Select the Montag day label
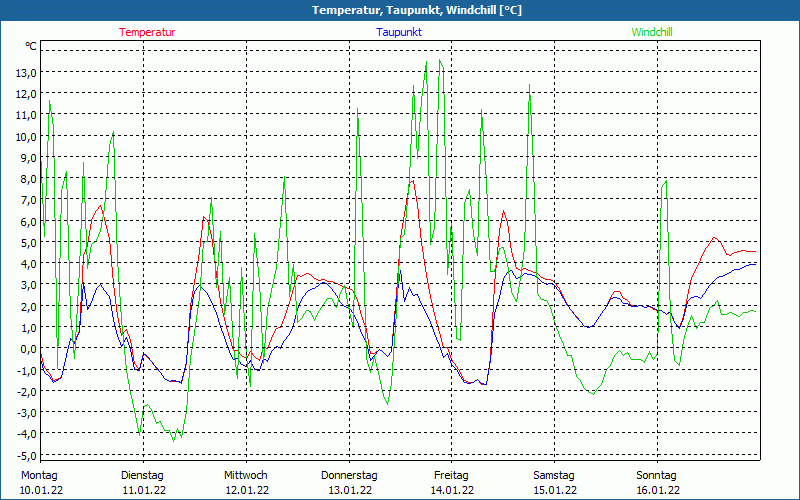 (x=40, y=475)
